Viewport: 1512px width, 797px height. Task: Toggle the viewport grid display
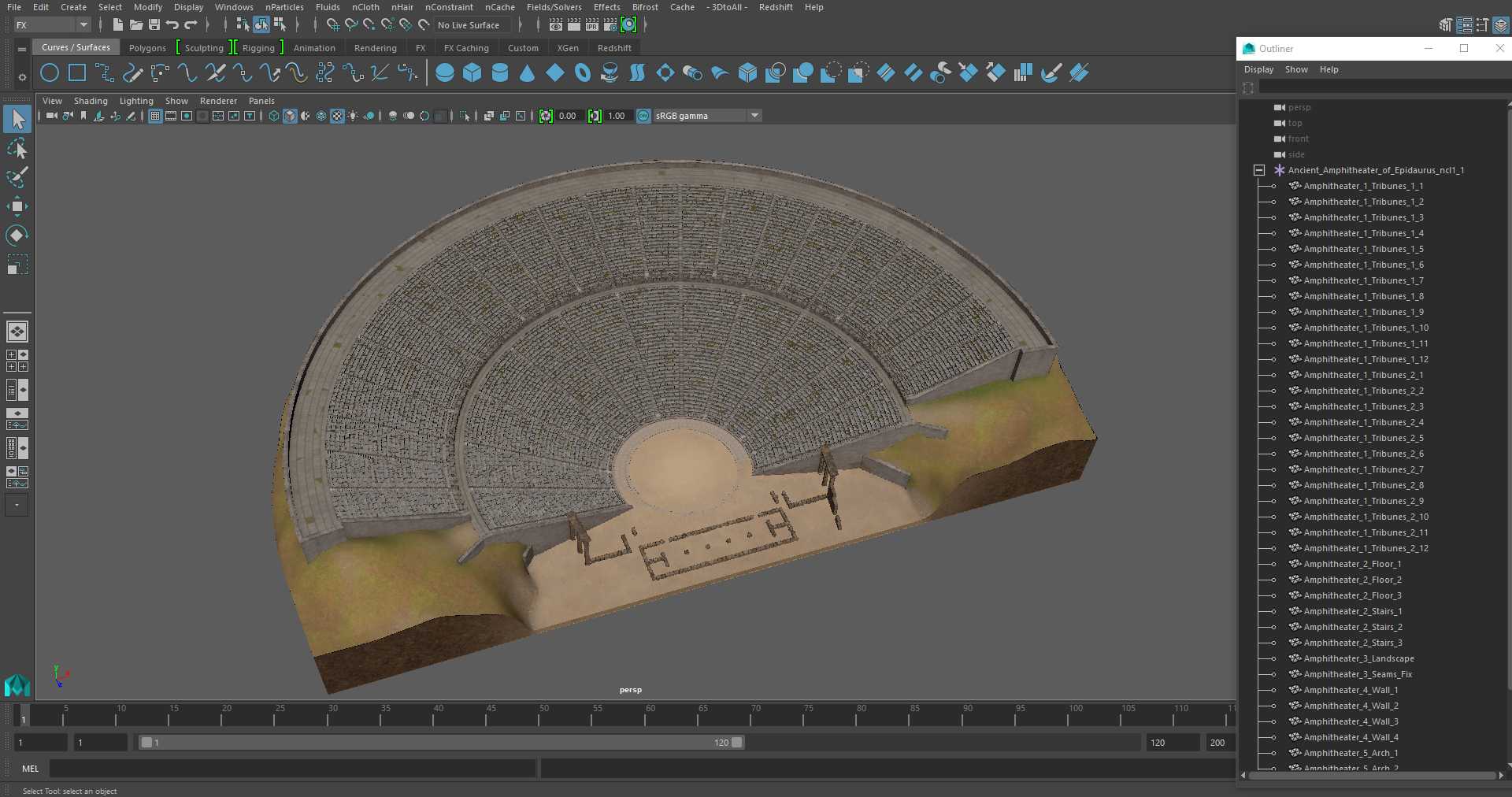(155, 116)
